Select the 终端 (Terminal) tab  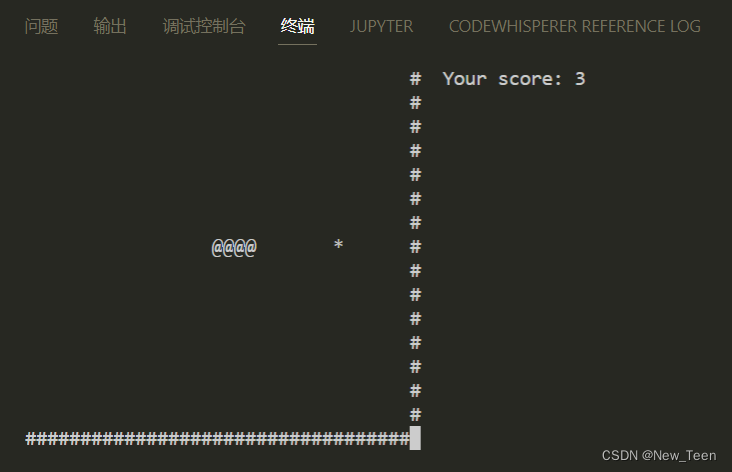click(297, 26)
